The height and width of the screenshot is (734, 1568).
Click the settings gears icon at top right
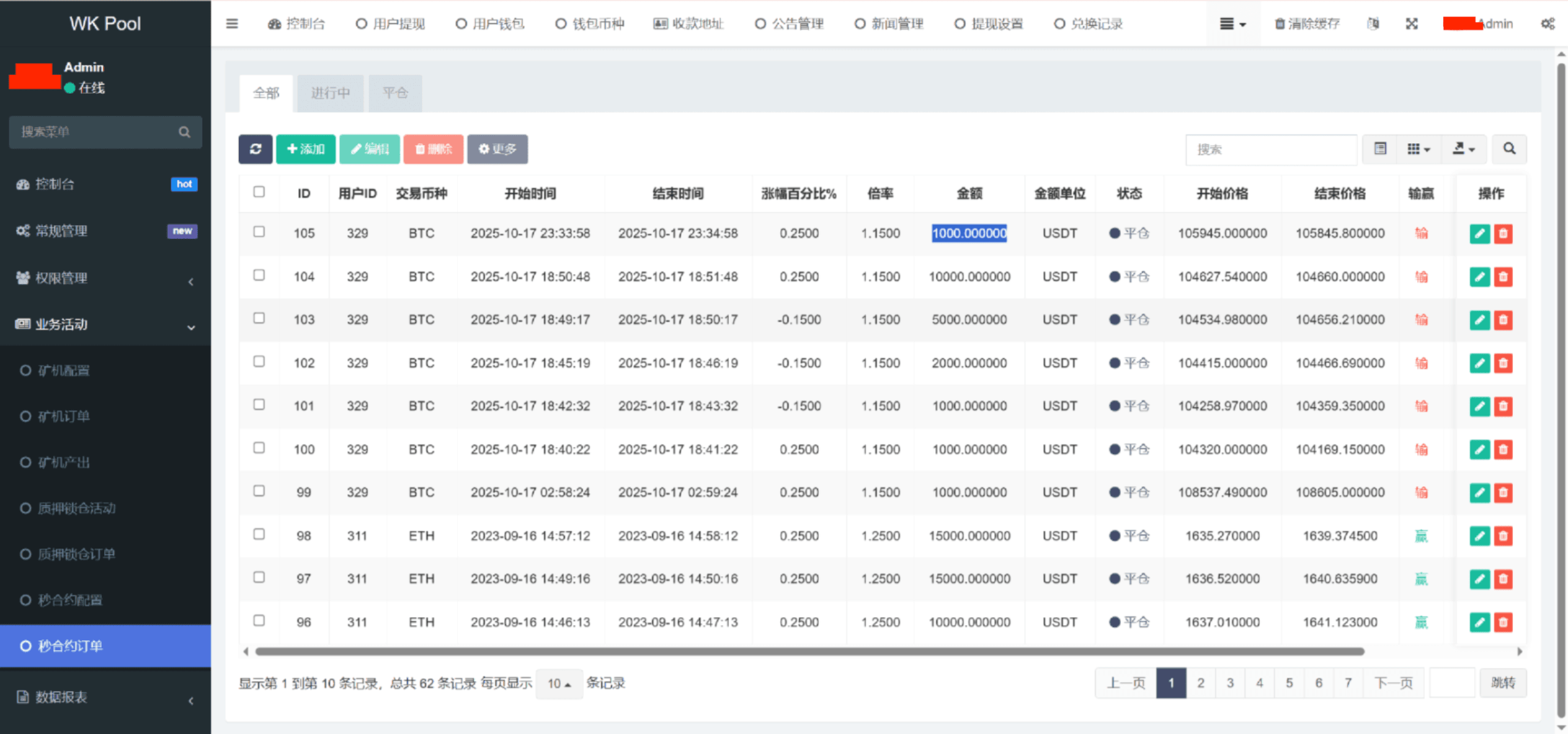[1547, 24]
